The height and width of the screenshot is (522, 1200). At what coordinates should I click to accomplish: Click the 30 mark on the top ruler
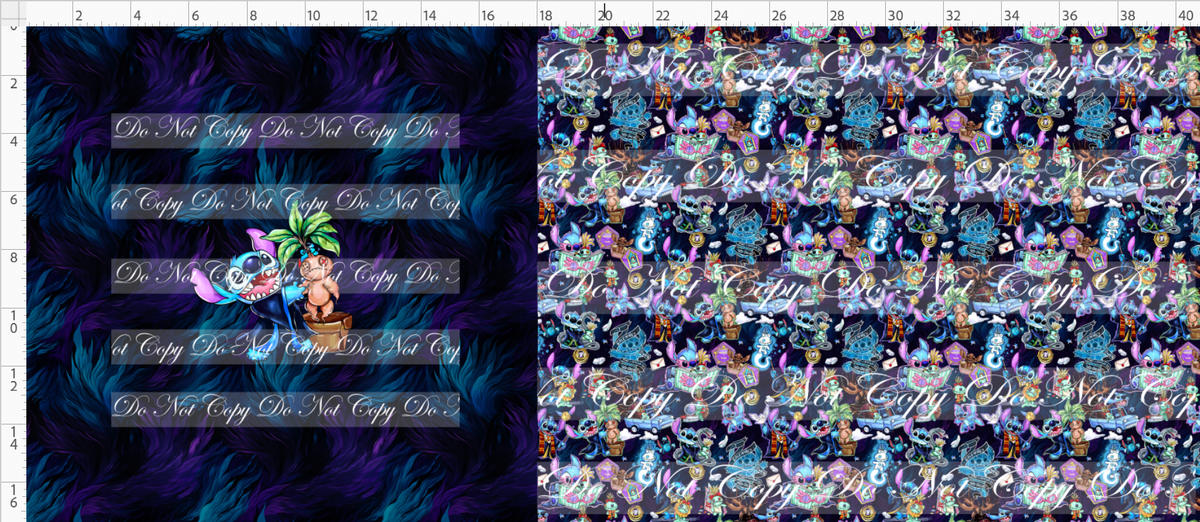click(896, 16)
